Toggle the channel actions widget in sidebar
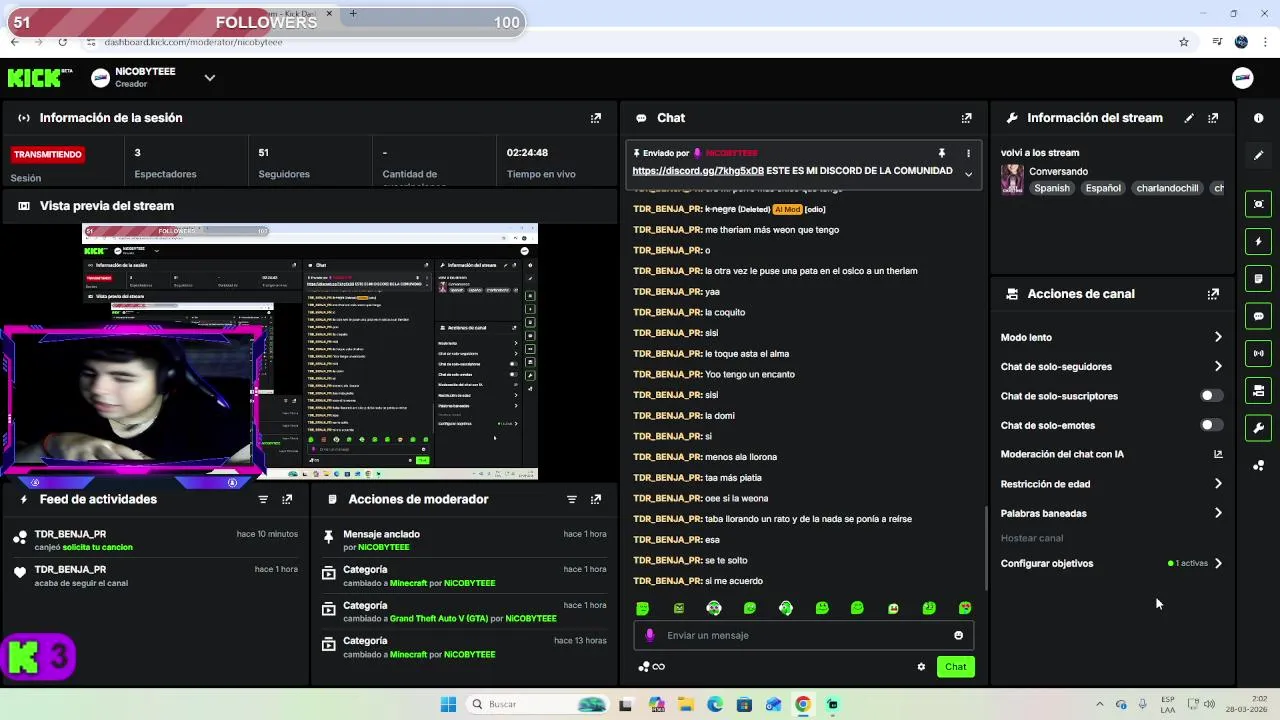 pyautogui.click(x=1258, y=390)
